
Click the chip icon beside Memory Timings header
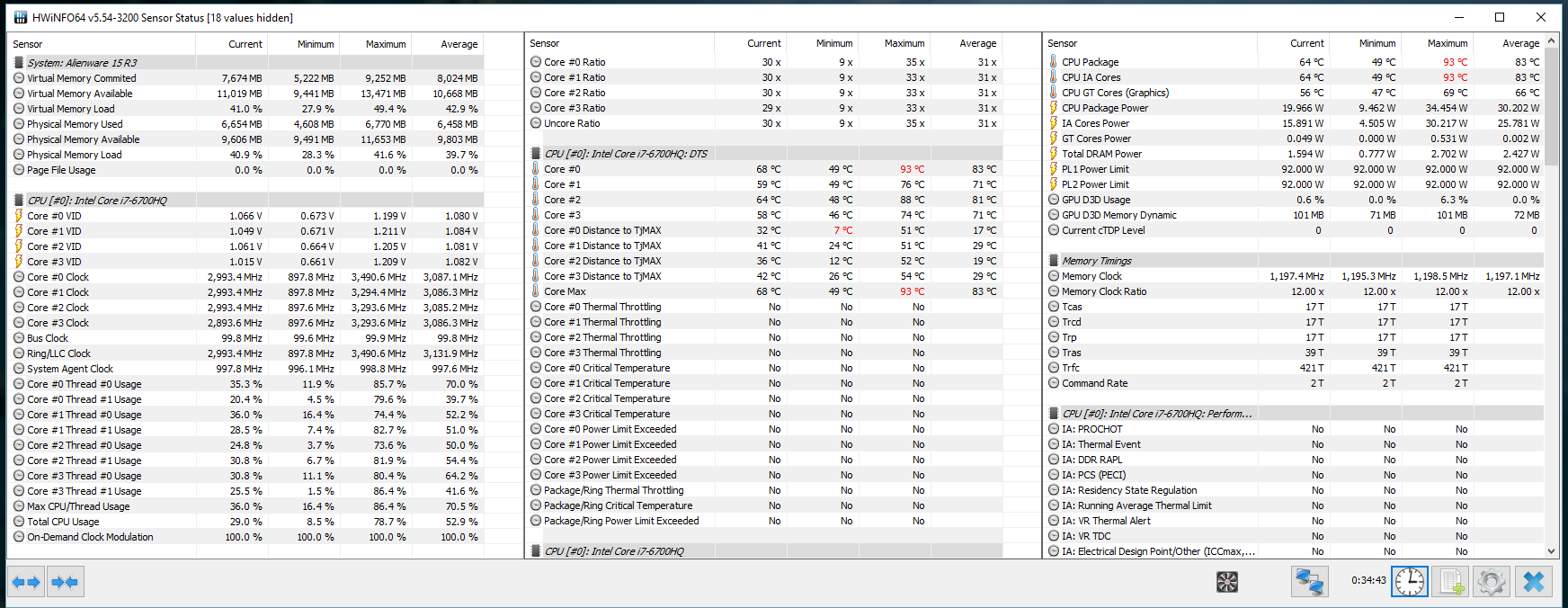point(1054,261)
